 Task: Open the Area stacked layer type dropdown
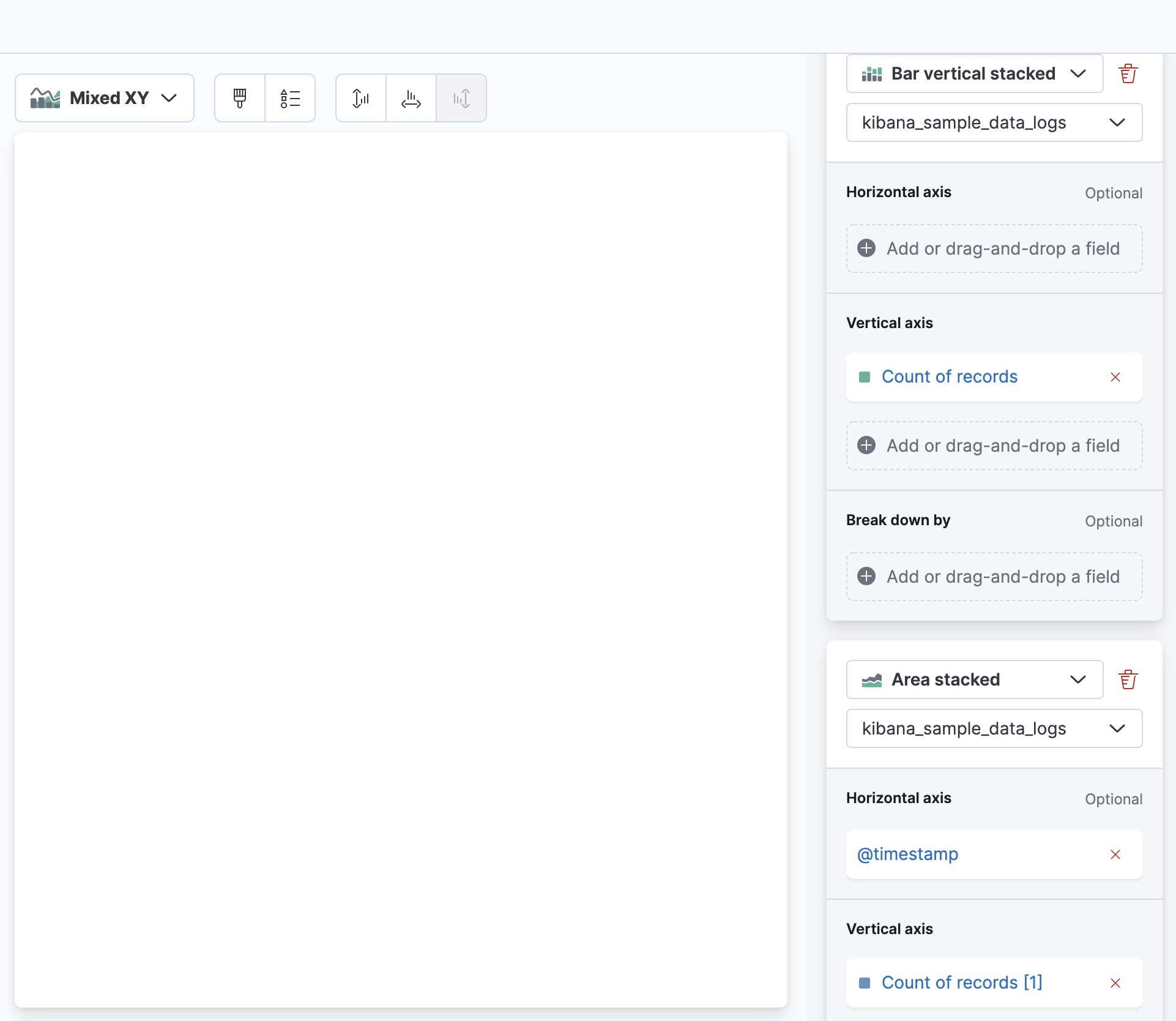(1079, 679)
